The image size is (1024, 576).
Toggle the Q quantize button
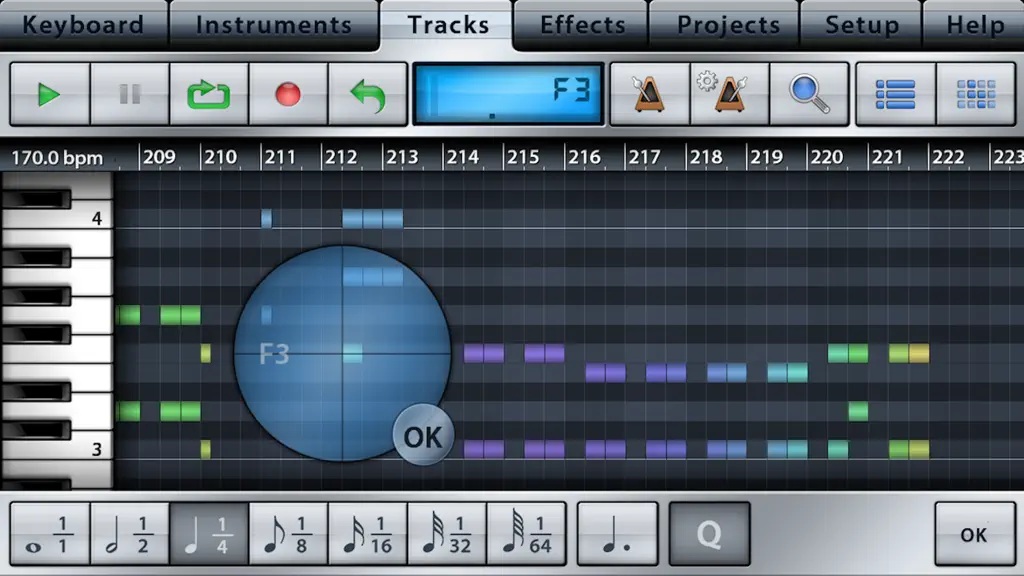[709, 534]
